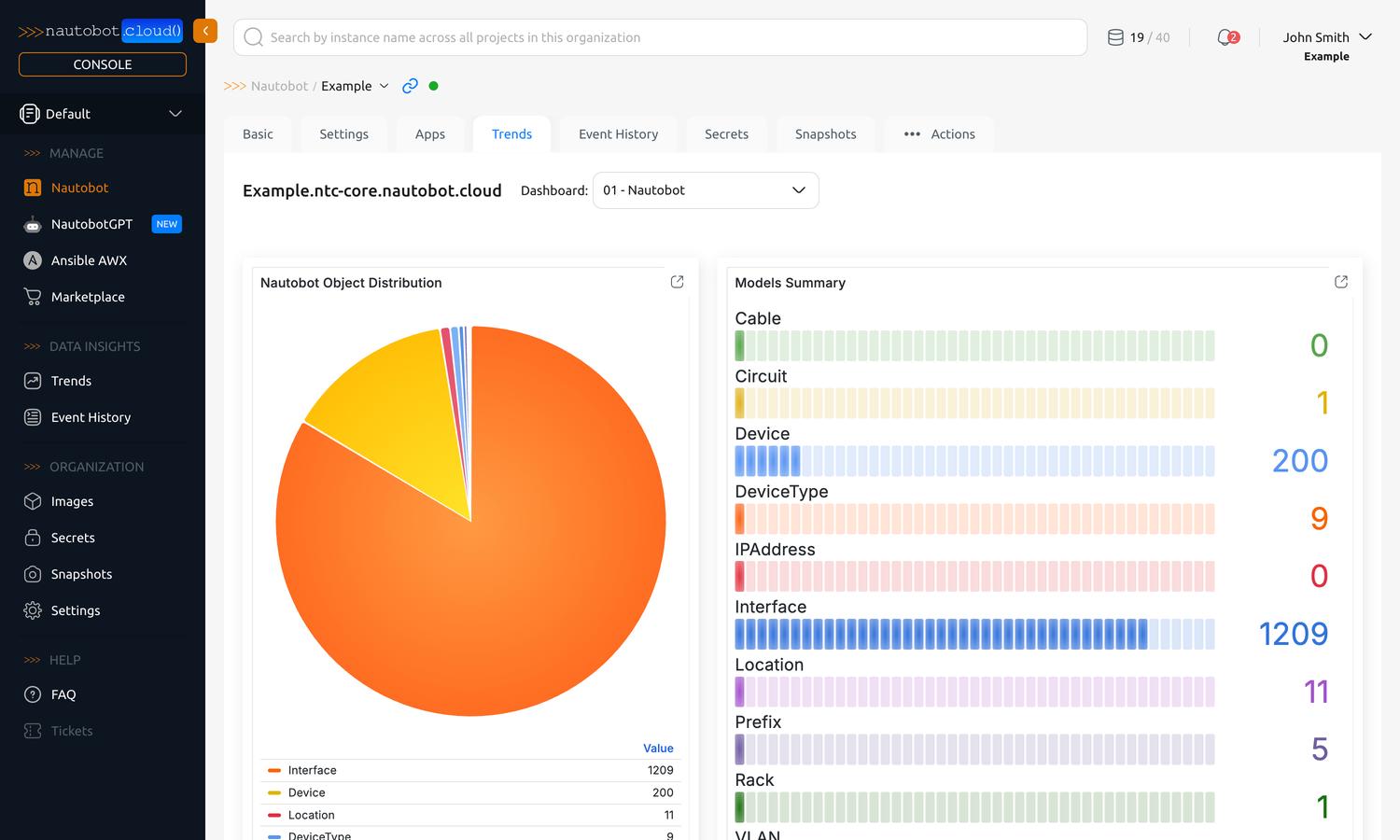Click the external link icon on Models Summary
This screenshot has width=1400, height=840.
1341,281
